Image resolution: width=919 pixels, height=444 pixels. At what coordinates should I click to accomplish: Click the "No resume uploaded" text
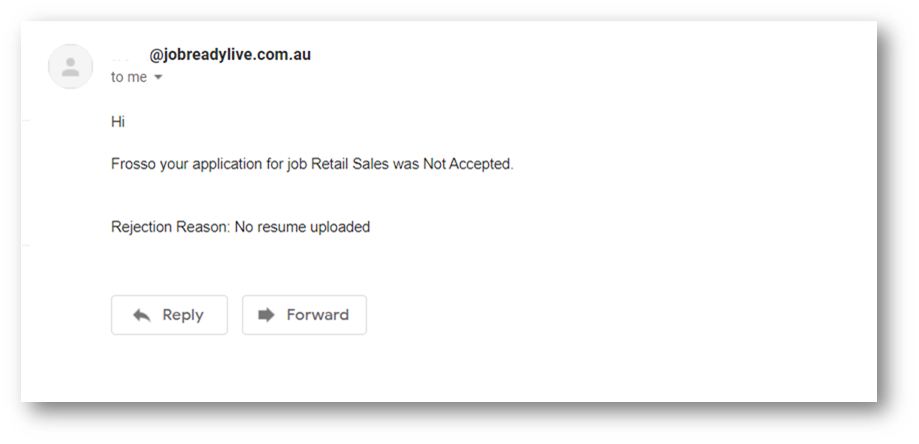click(x=302, y=227)
